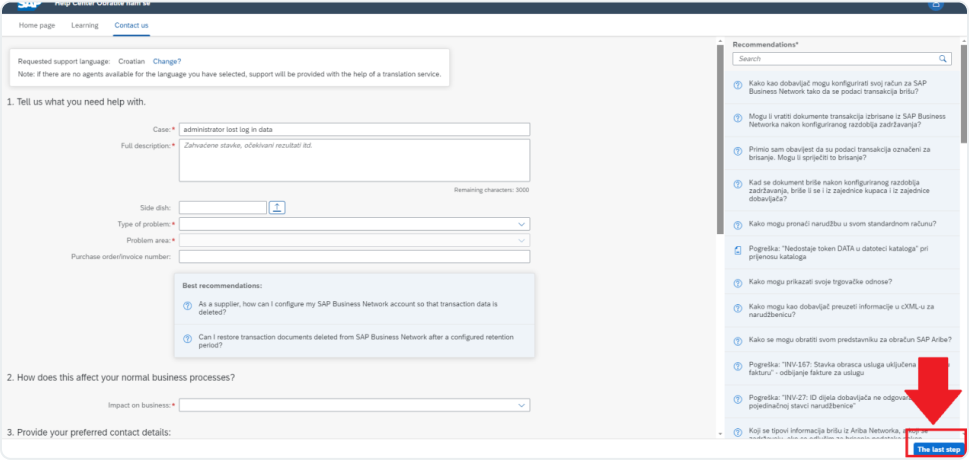The image size is (969, 460).
Task: Click question icon beside 'Can I restore transaction documents'
Action: 187,338
